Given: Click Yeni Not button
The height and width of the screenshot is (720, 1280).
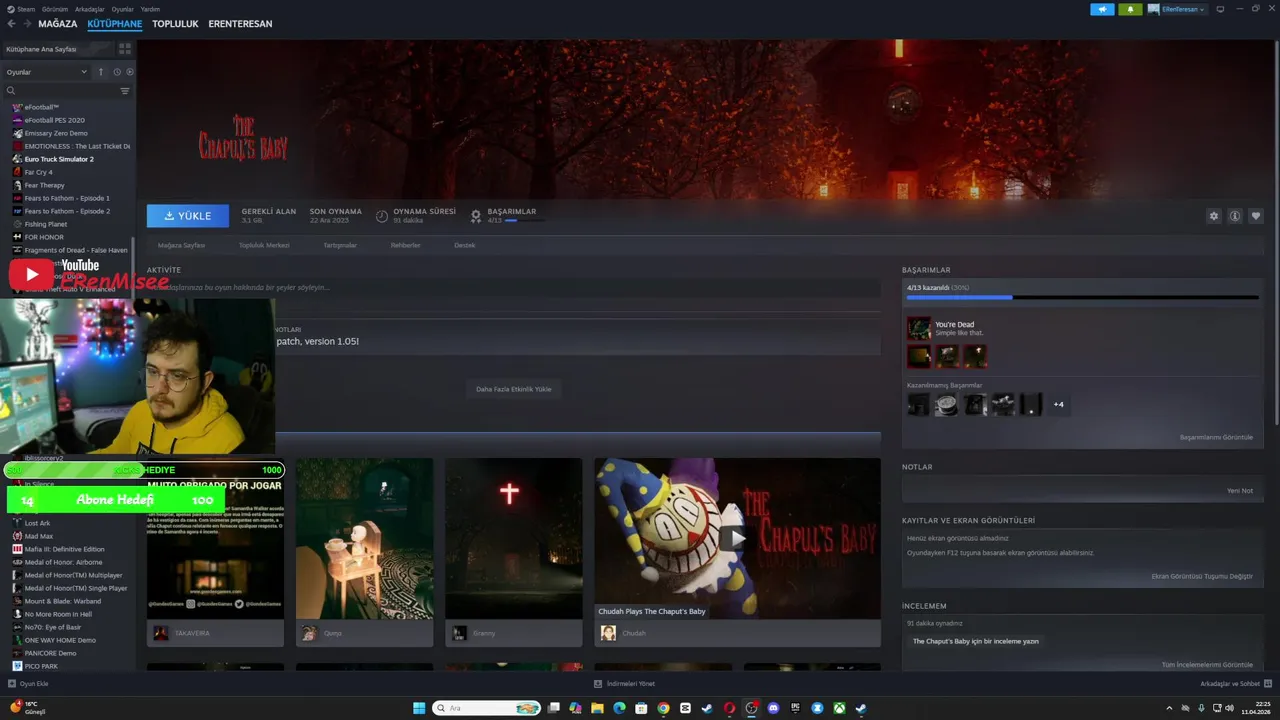Looking at the screenshot, I should [x=1240, y=491].
